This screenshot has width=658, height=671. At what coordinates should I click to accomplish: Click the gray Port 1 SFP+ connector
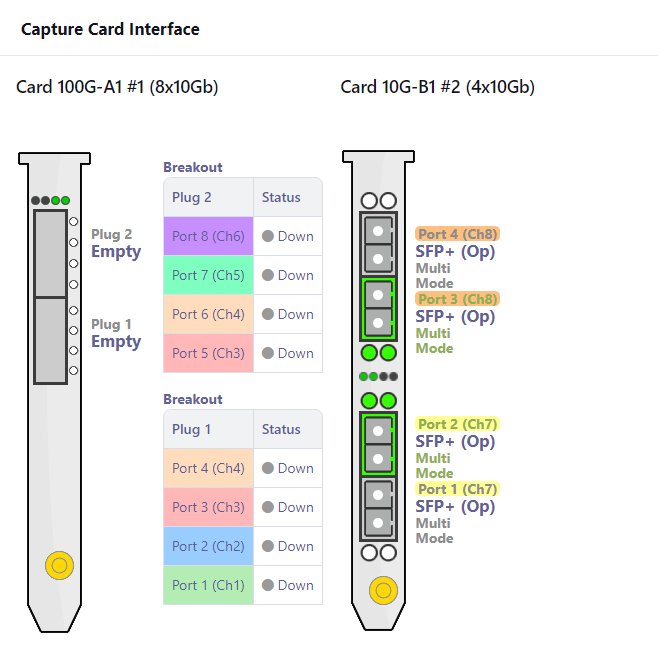coord(378,509)
